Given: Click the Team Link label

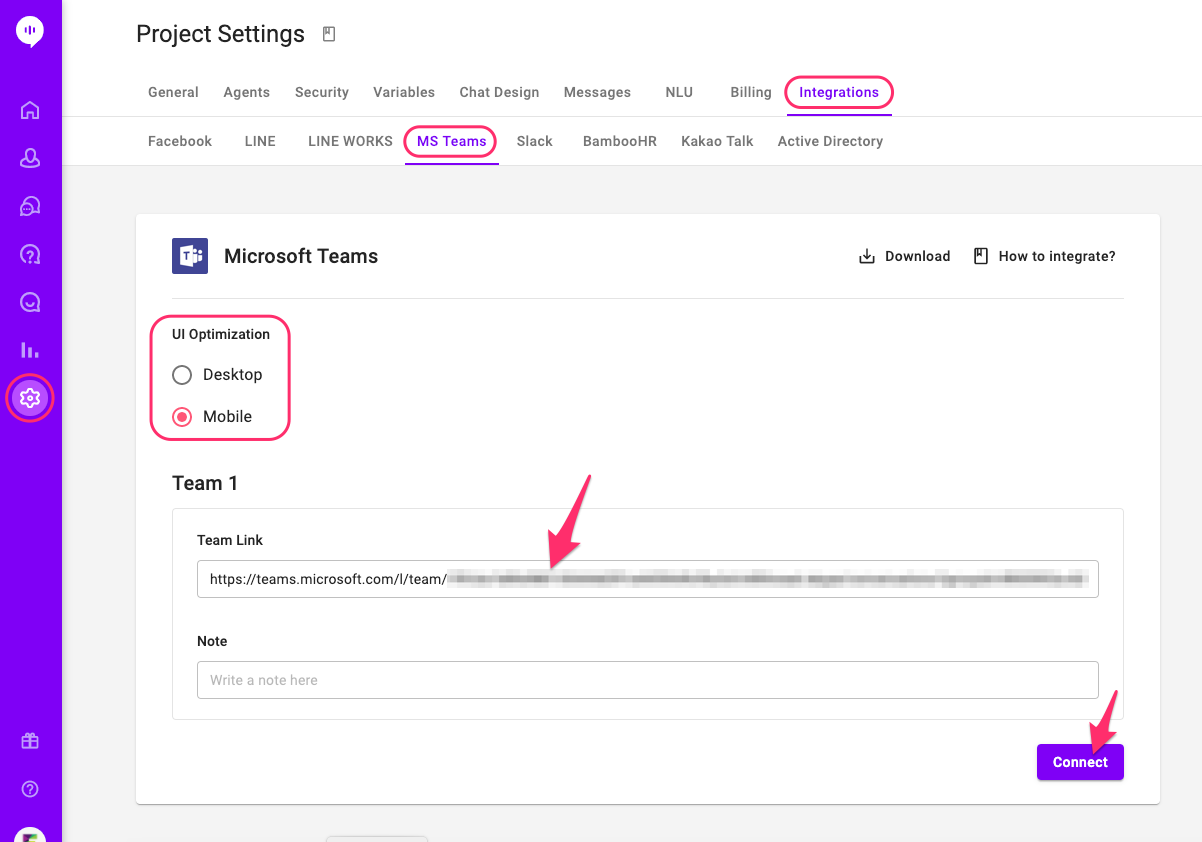Looking at the screenshot, I should tap(230, 540).
